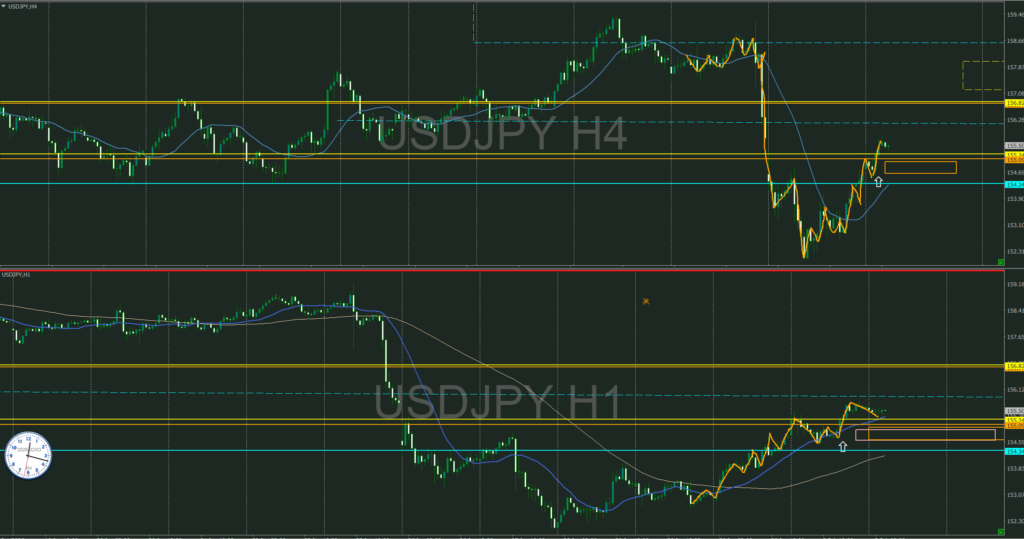This screenshot has height=539, width=1024.
Task: Click the orange 155.09 price label in H4
Action: pos(1014,159)
